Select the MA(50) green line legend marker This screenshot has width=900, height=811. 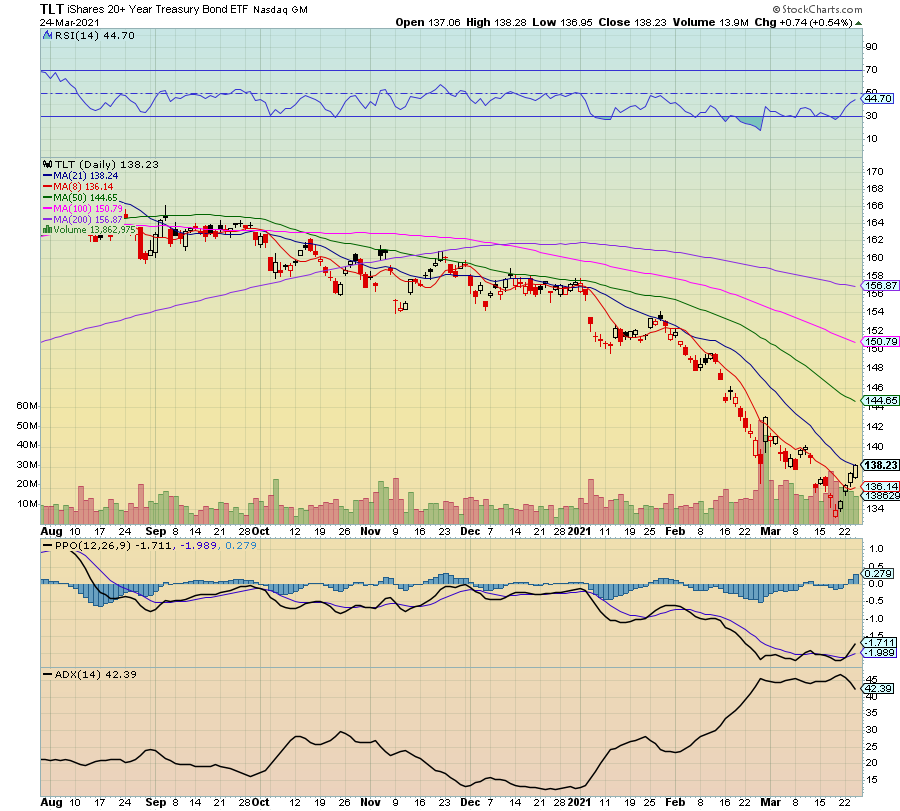click(x=48, y=198)
